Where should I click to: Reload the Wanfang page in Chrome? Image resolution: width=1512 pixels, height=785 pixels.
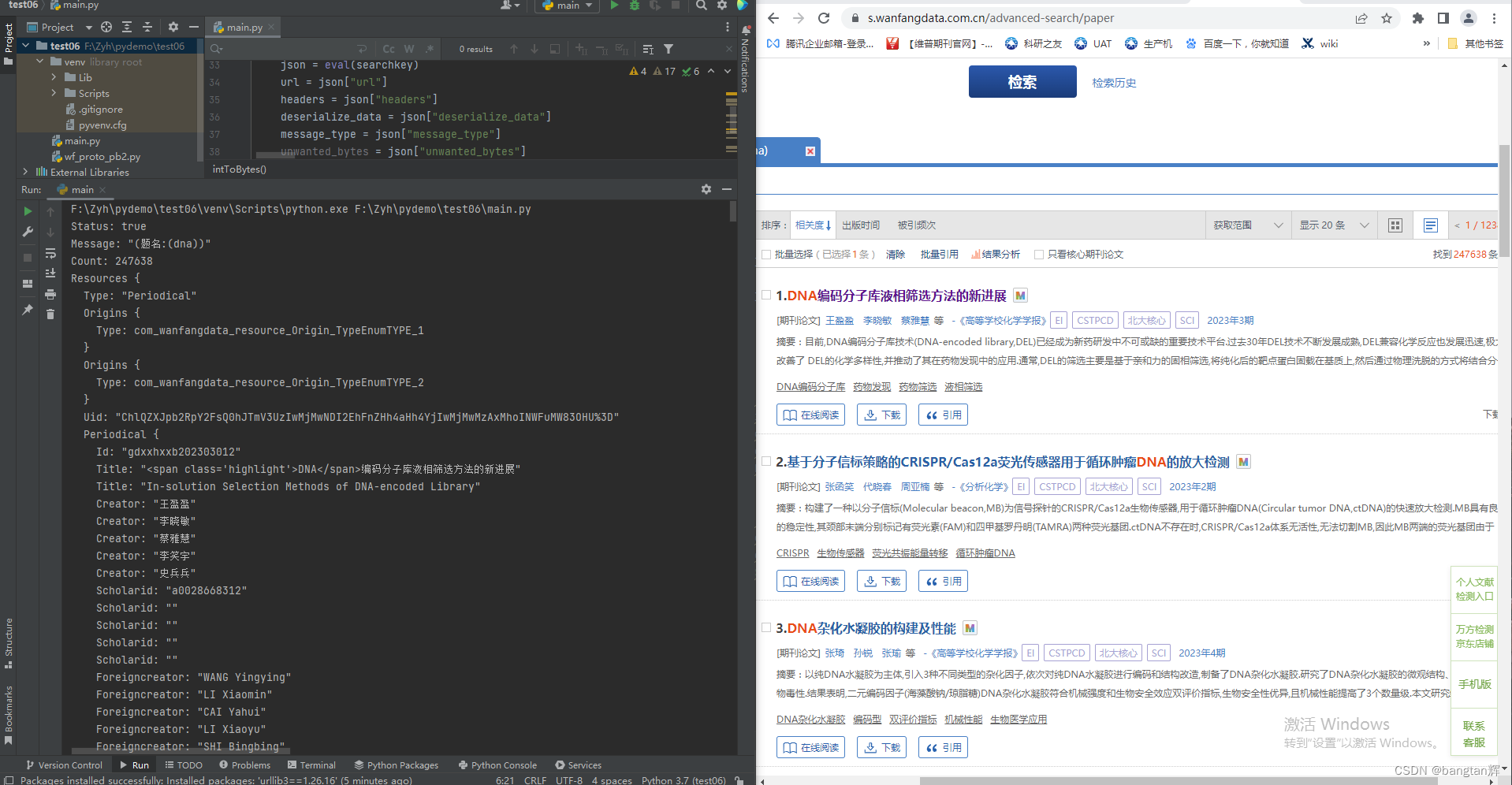[x=824, y=18]
